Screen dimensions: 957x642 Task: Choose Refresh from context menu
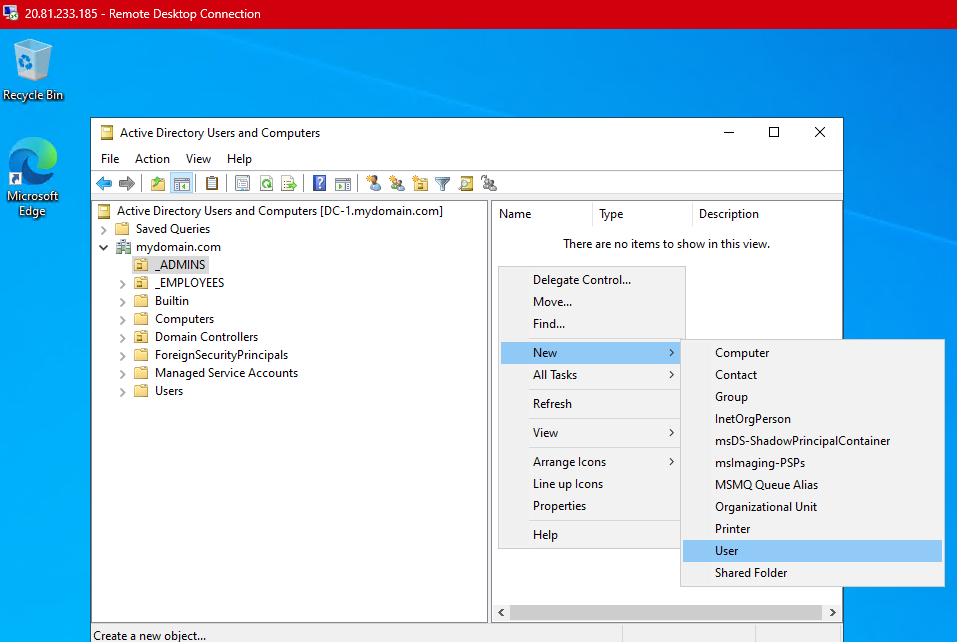pos(590,403)
